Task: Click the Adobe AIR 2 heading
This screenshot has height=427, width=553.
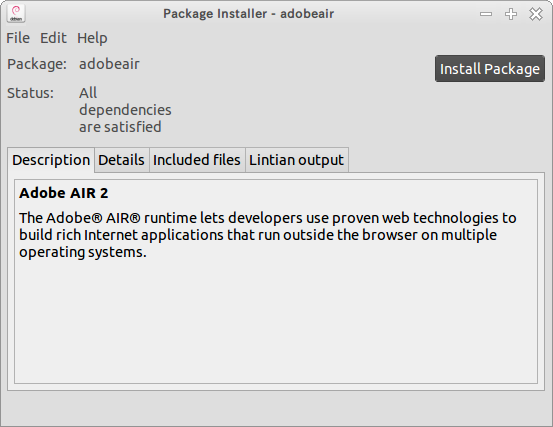Action: 64,193
